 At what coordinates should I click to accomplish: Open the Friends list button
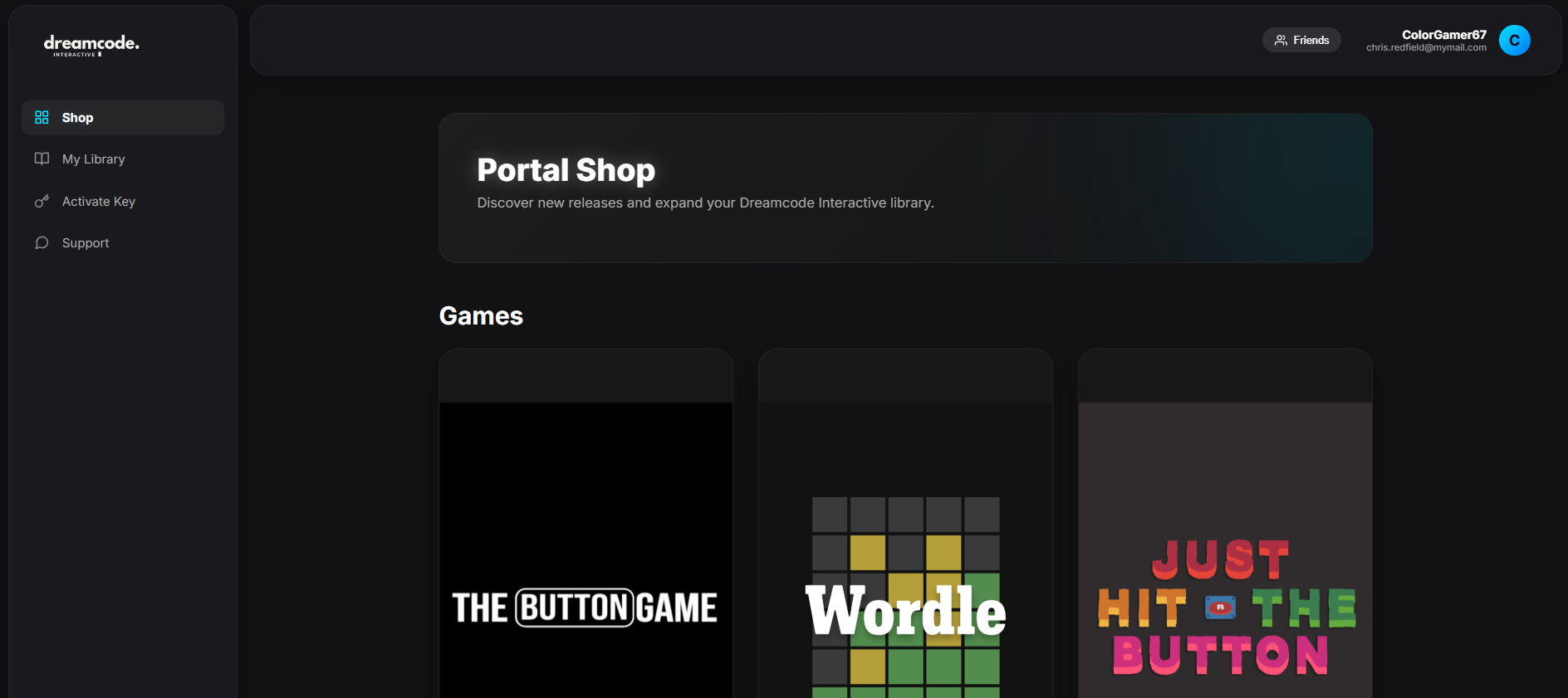pos(1301,40)
